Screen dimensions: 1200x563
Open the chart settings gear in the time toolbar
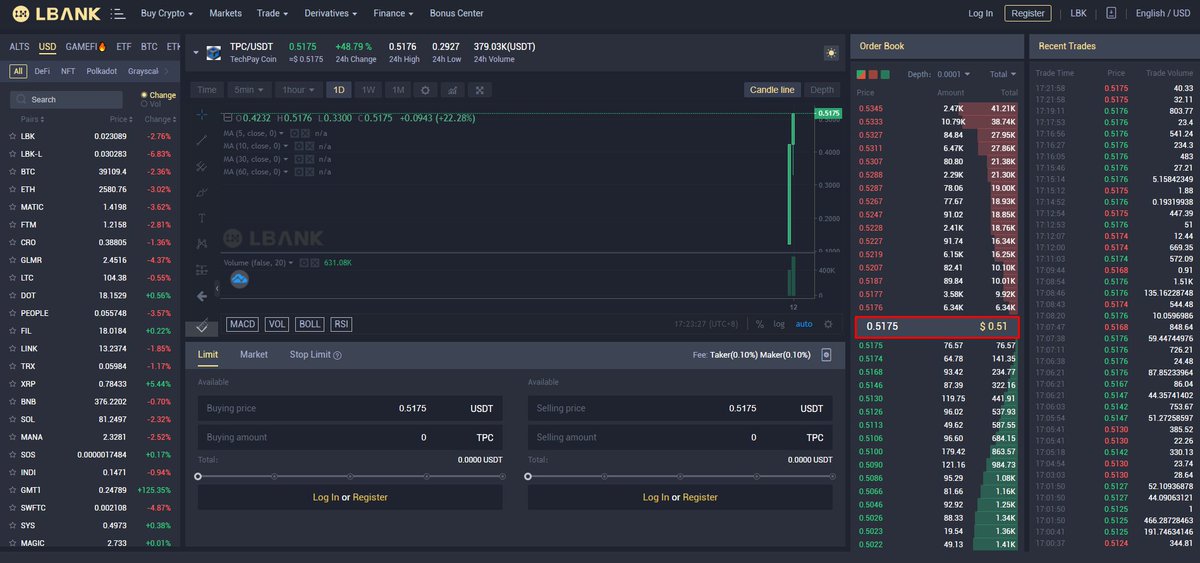(425, 90)
